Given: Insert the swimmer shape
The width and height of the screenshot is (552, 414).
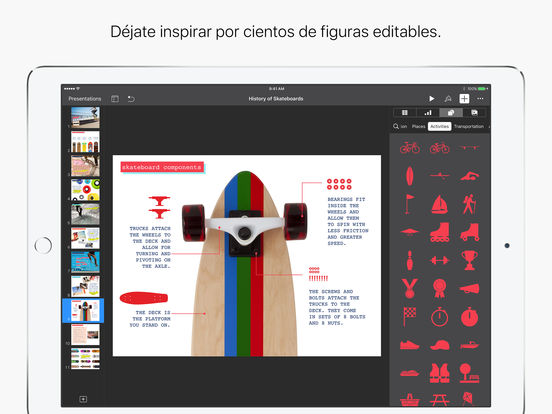Looking at the screenshot, I should tap(470, 176).
